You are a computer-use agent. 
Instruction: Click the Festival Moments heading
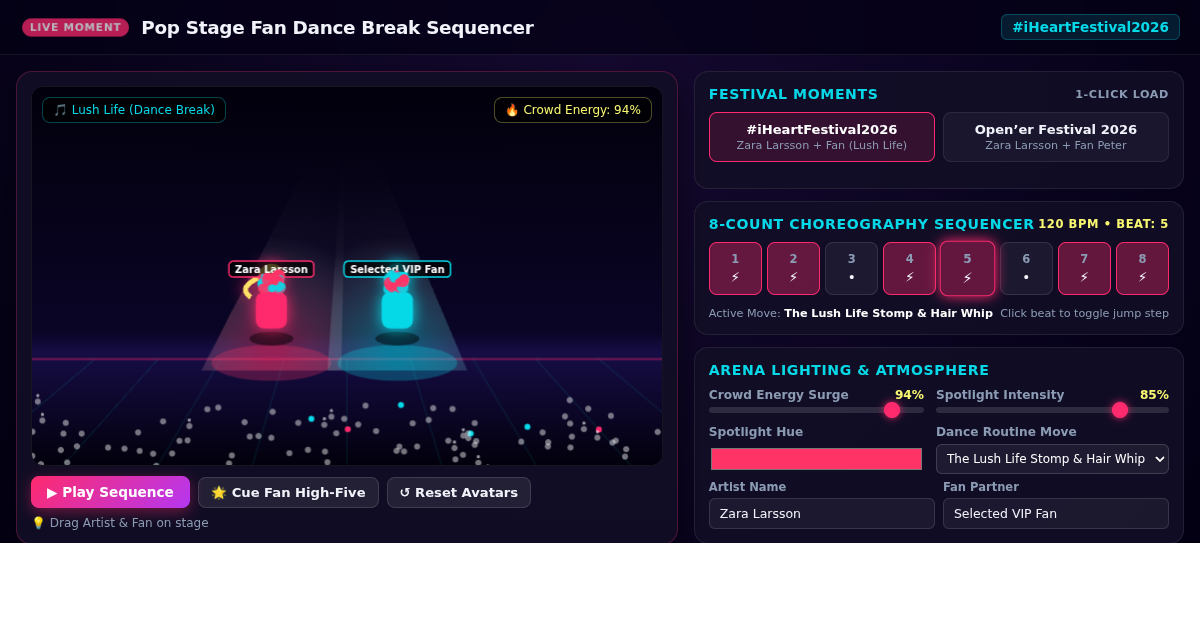click(793, 94)
